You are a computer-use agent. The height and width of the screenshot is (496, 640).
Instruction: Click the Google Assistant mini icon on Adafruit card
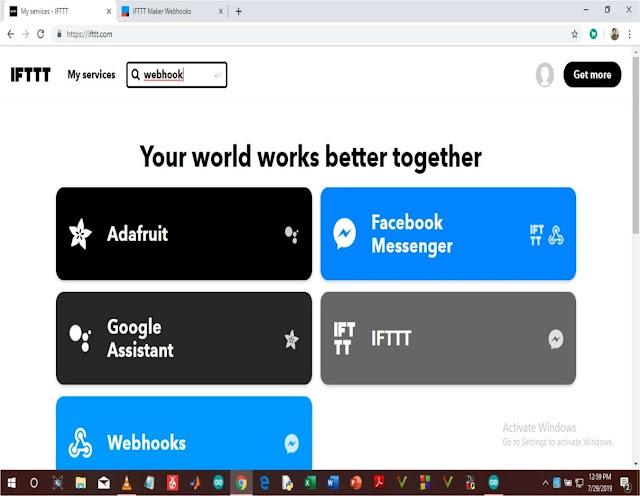tap(291, 235)
